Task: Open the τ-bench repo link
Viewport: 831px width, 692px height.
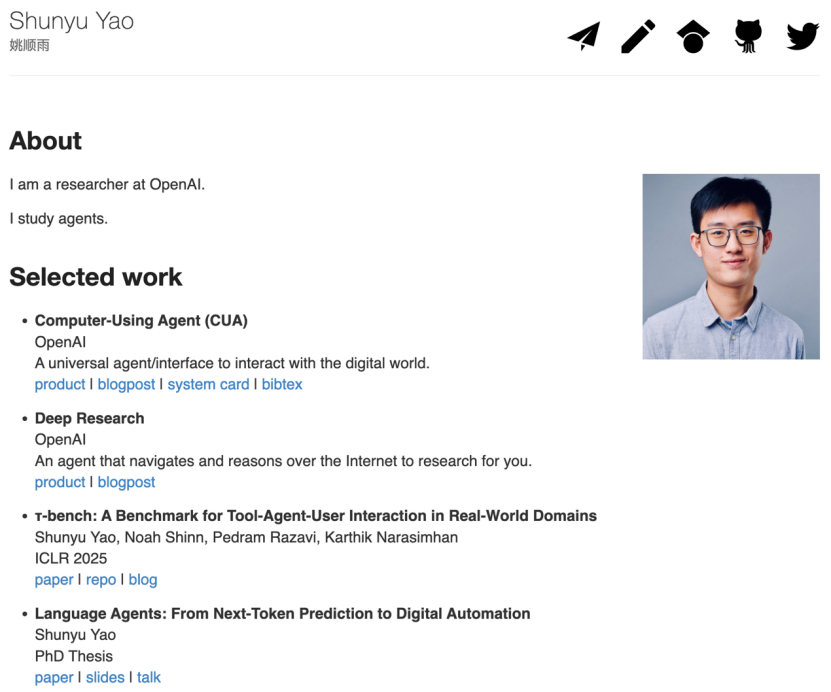Action: (x=101, y=580)
